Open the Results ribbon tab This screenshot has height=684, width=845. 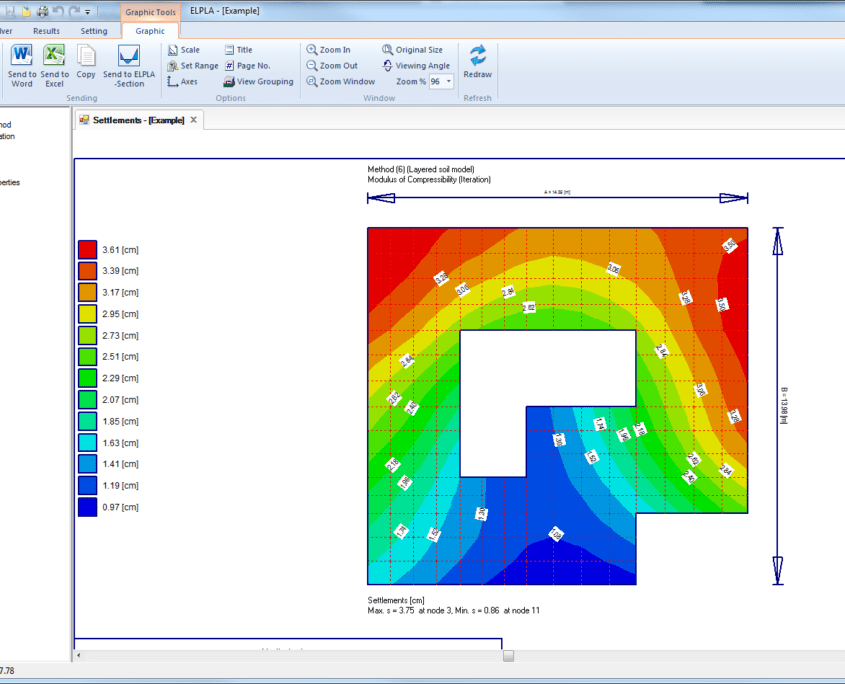[x=46, y=31]
